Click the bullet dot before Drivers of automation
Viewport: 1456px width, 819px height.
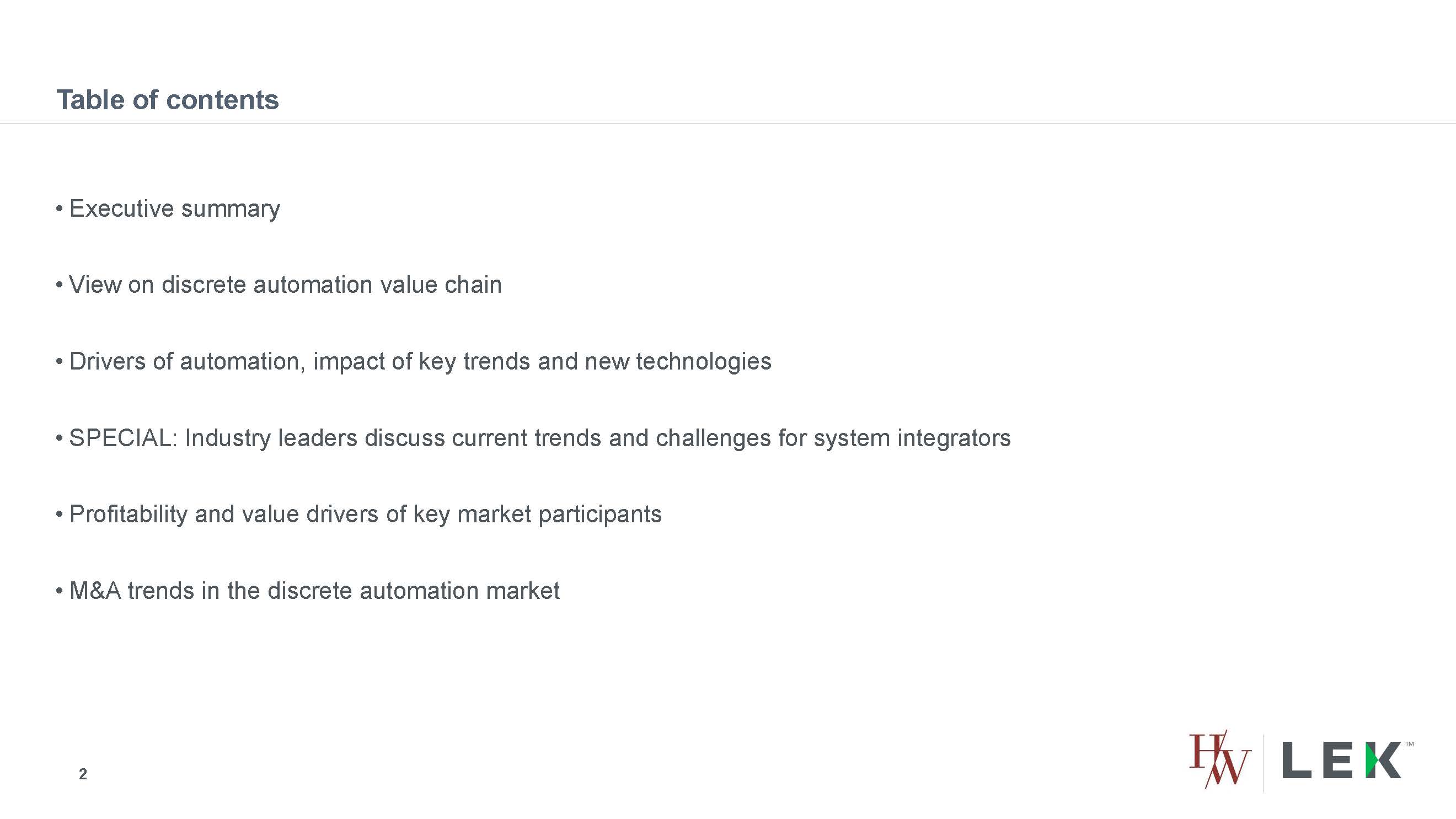[60, 362]
